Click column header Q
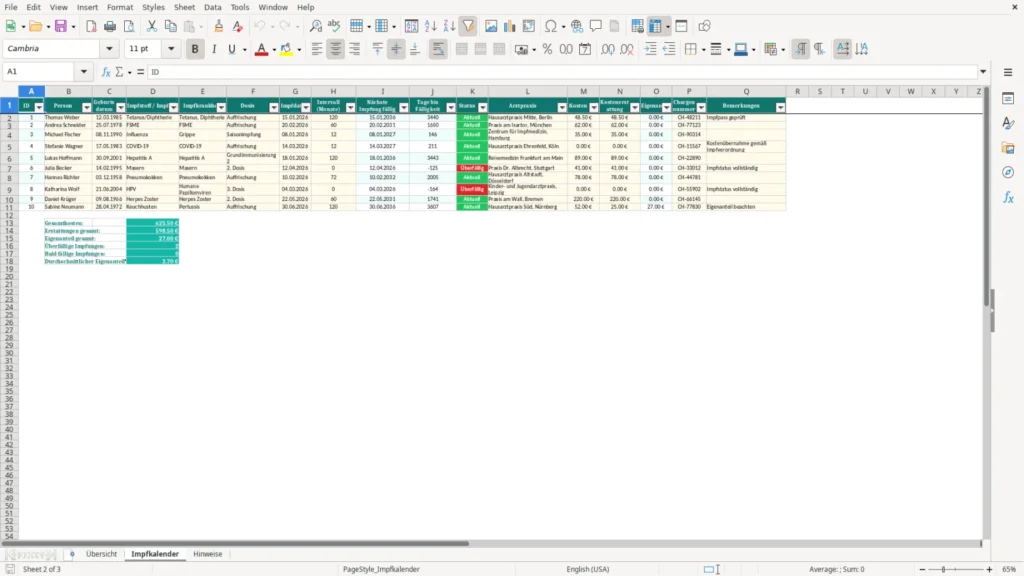 coord(746,91)
